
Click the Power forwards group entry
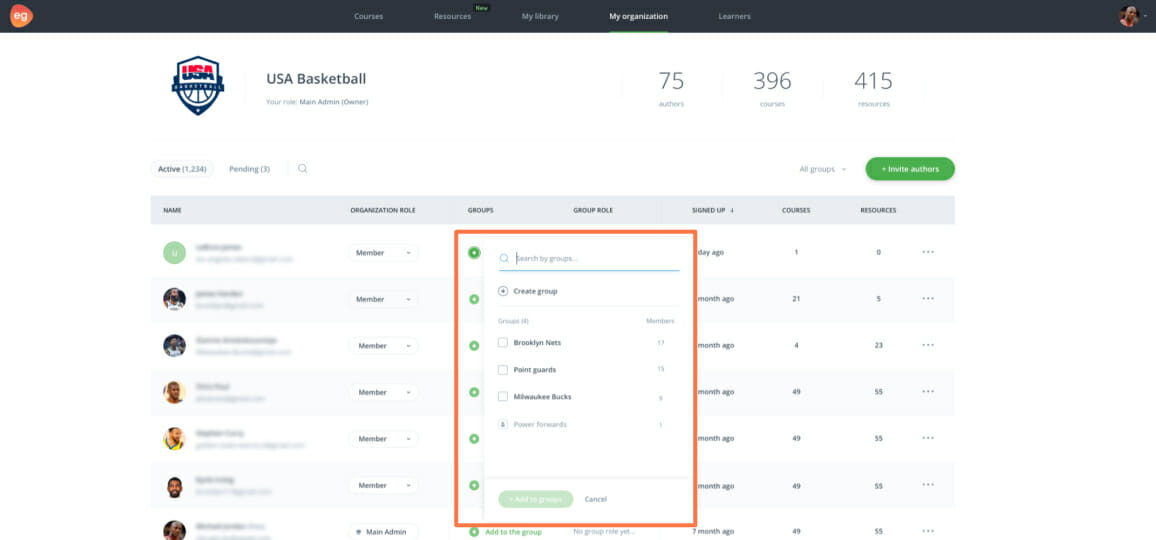[540, 425]
